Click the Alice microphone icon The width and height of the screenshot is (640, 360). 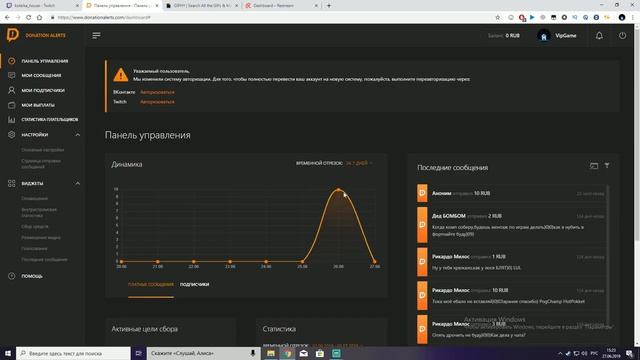pyautogui.click(x=253, y=353)
